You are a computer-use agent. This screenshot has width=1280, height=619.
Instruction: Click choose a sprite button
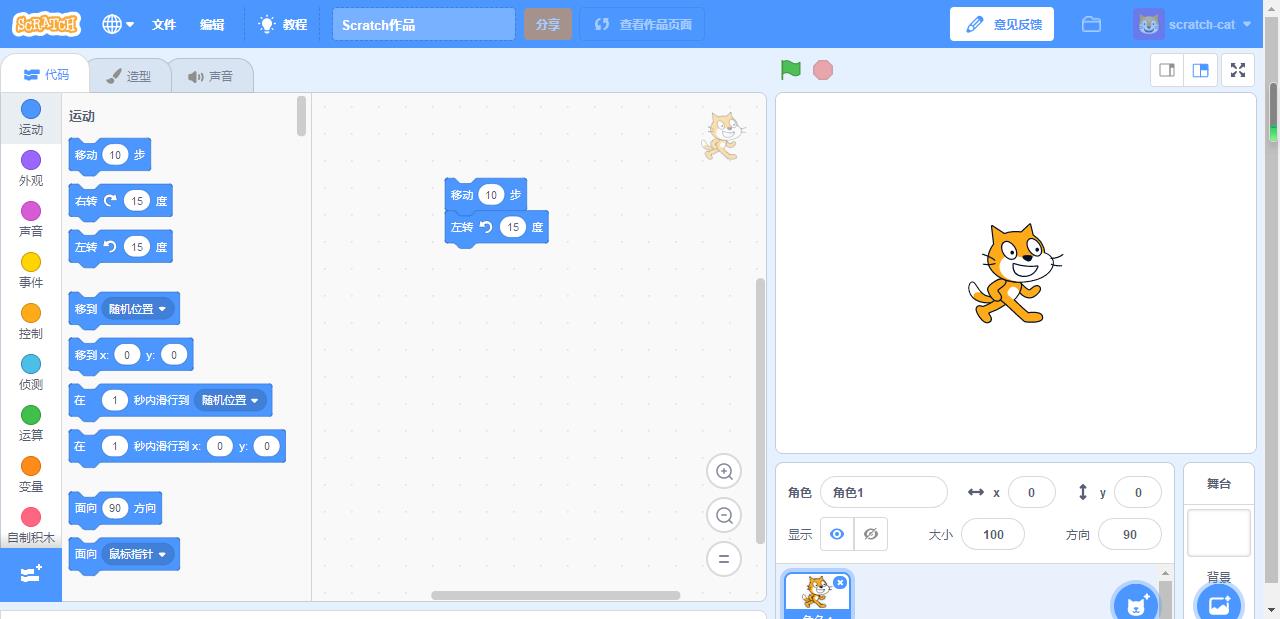click(x=1137, y=604)
